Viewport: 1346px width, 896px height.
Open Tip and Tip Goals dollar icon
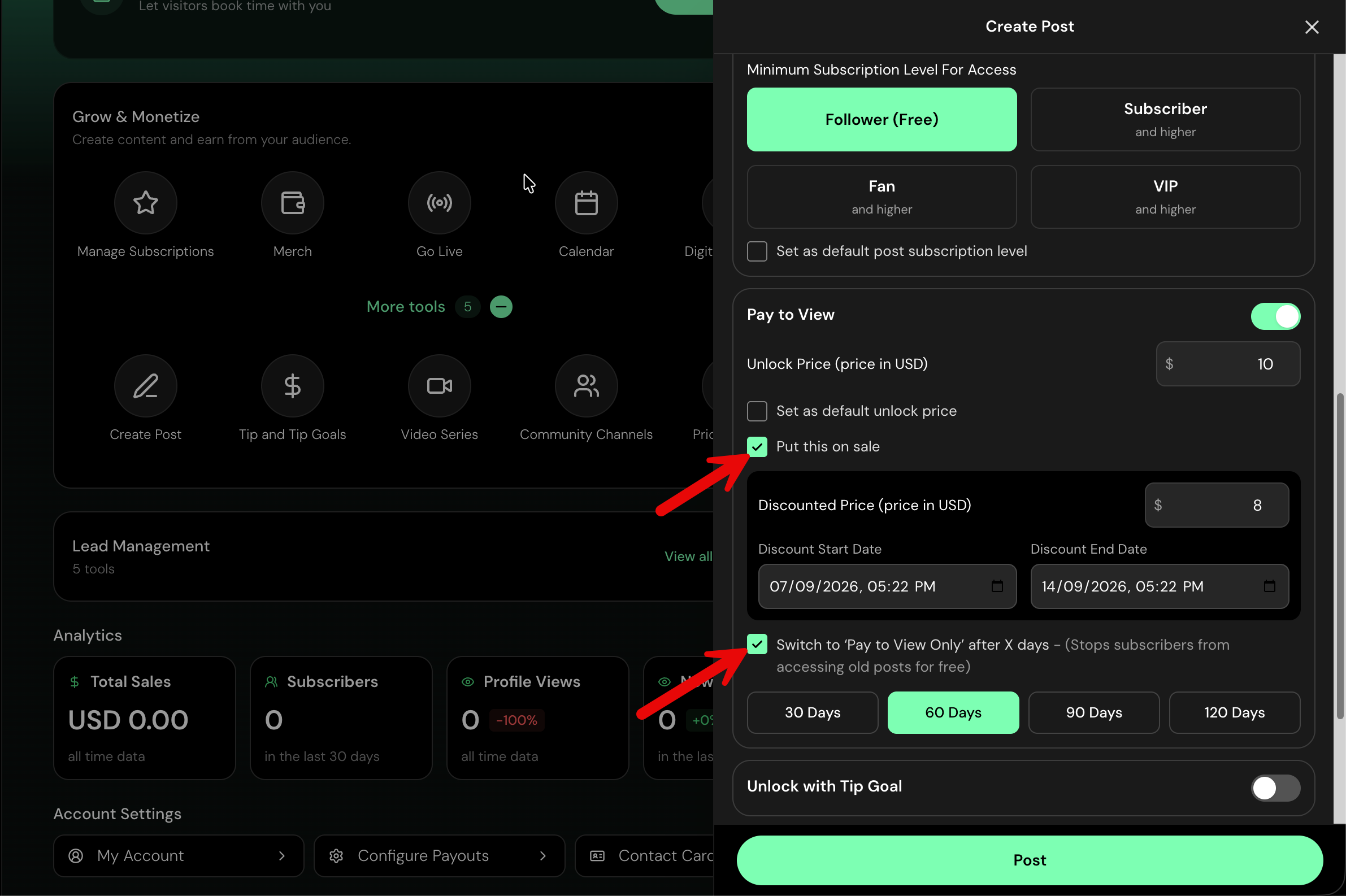(292, 386)
